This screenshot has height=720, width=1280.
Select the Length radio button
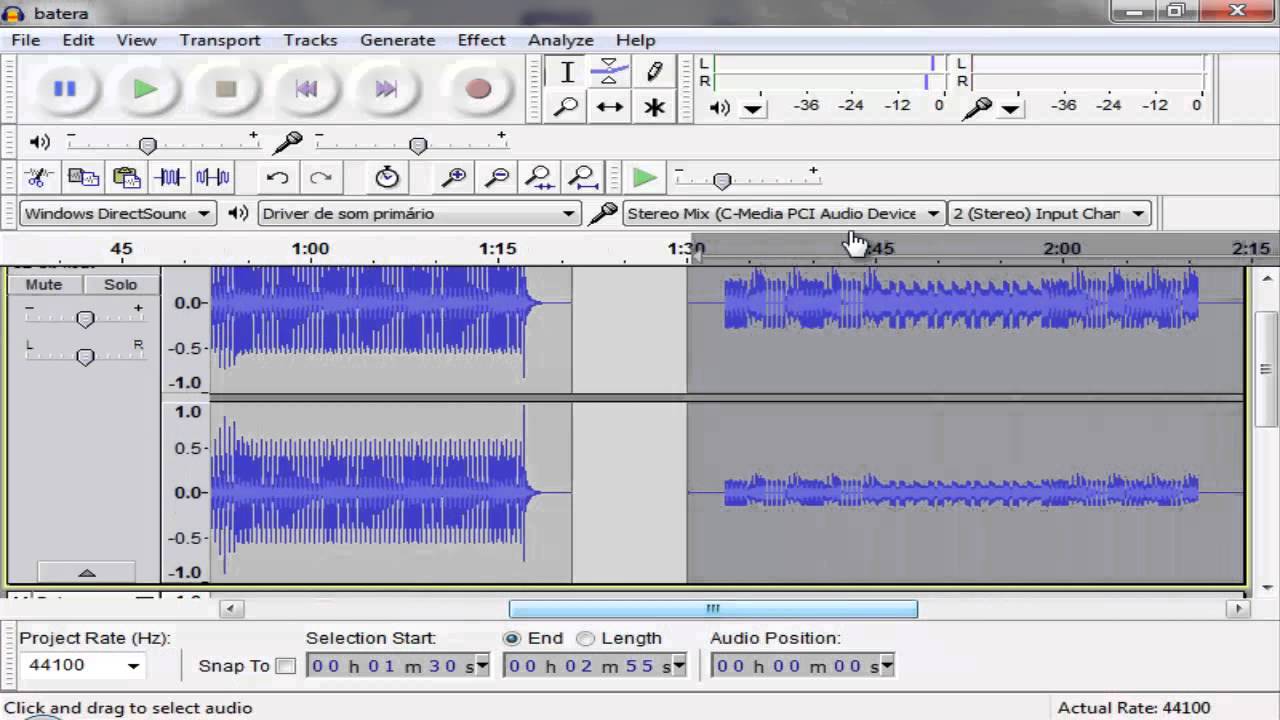(x=586, y=638)
